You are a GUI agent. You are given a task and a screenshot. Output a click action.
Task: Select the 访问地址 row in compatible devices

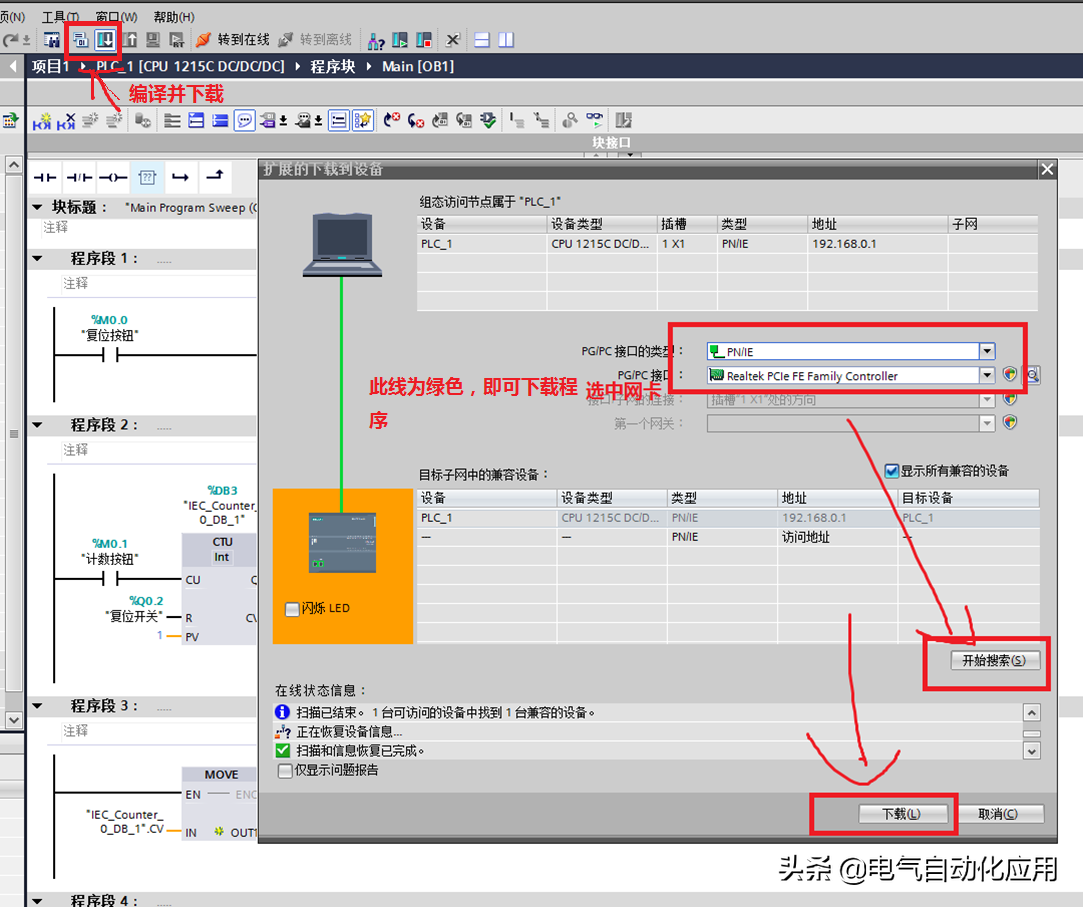[728, 537]
